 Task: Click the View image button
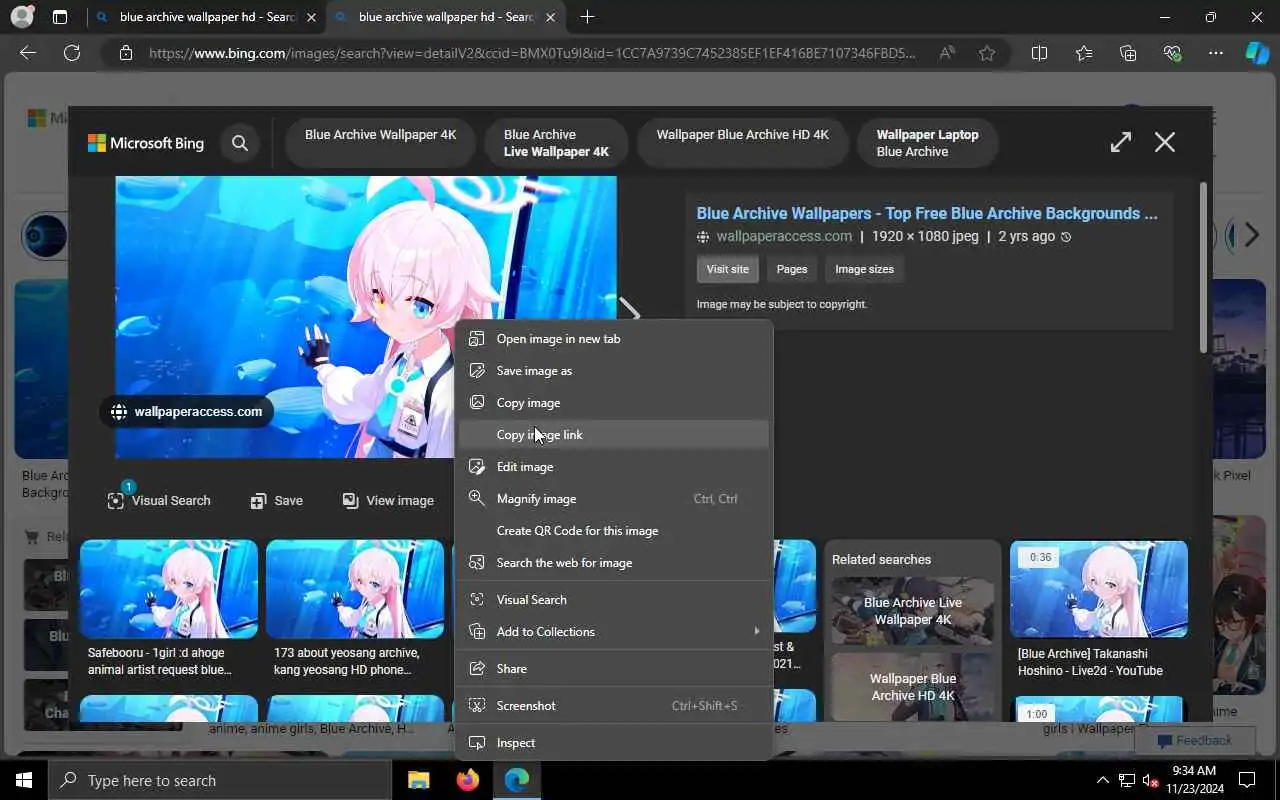(388, 500)
